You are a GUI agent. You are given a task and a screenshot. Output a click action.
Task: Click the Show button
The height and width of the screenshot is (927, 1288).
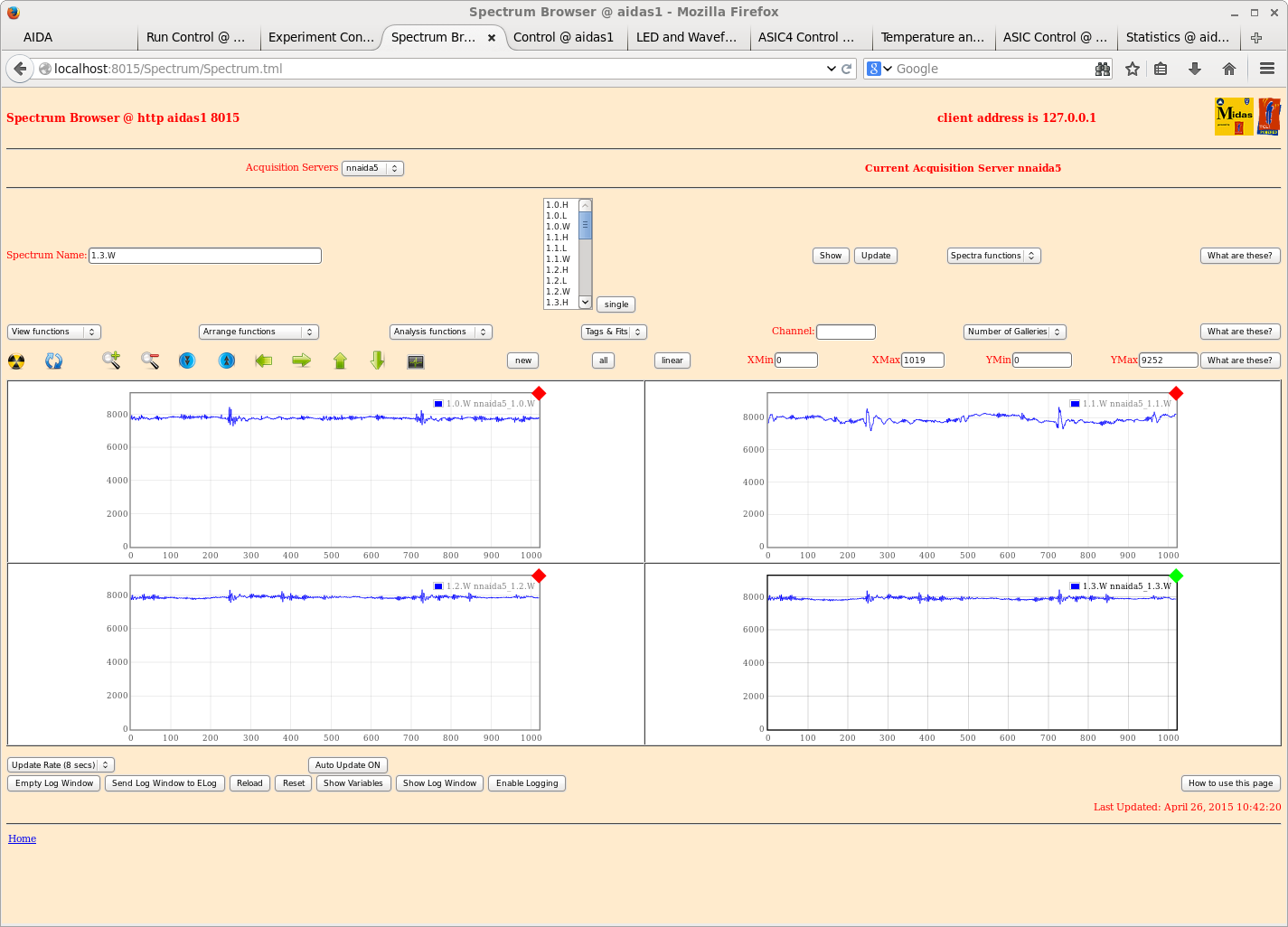click(x=831, y=256)
